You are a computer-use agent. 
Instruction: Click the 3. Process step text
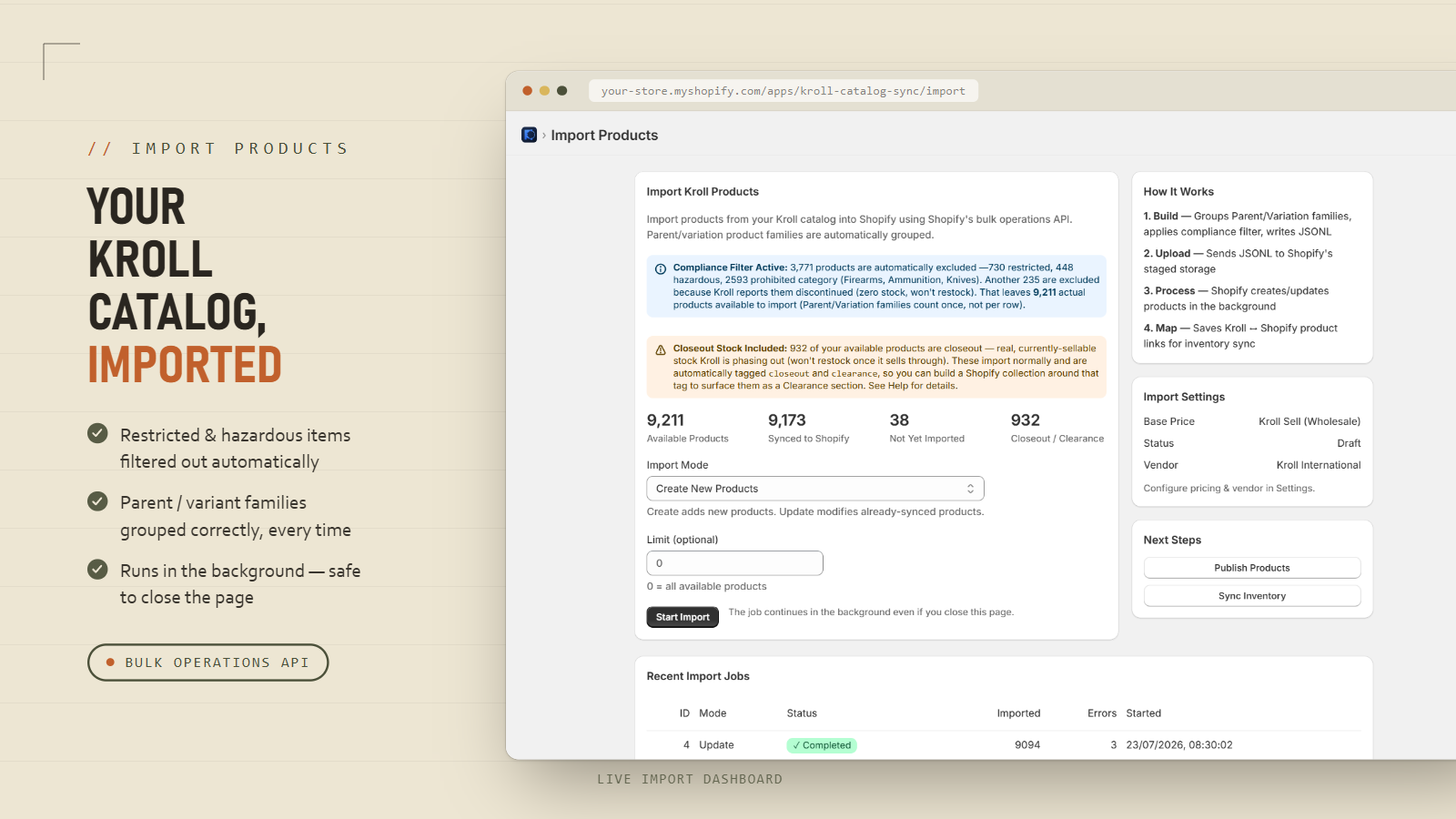coord(1236,298)
